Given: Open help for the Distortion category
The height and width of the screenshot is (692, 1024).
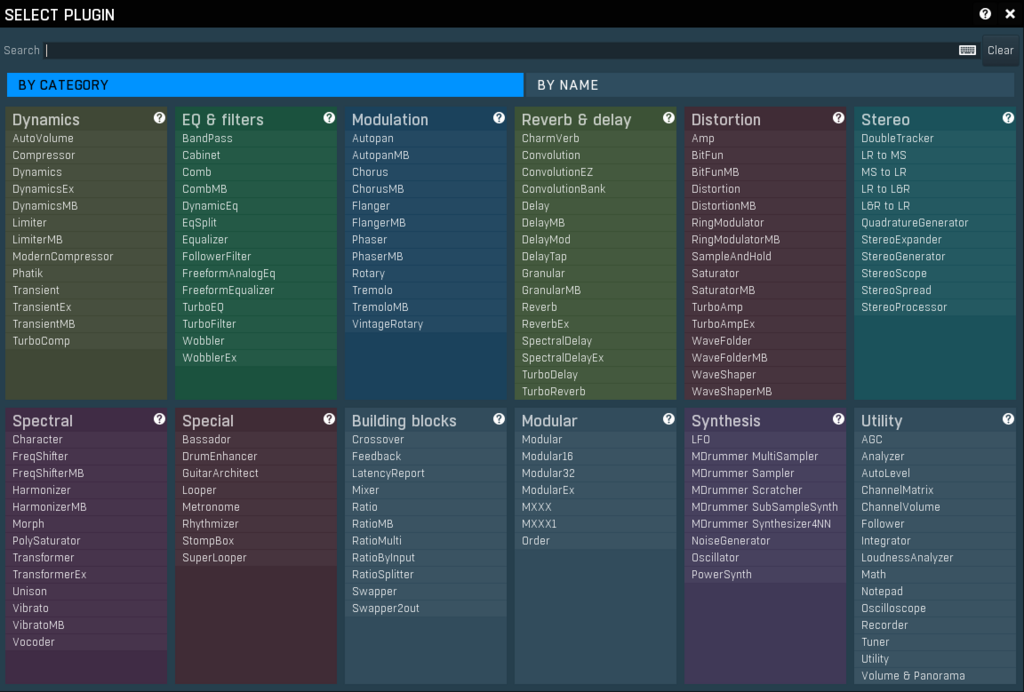Looking at the screenshot, I should (x=839, y=118).
